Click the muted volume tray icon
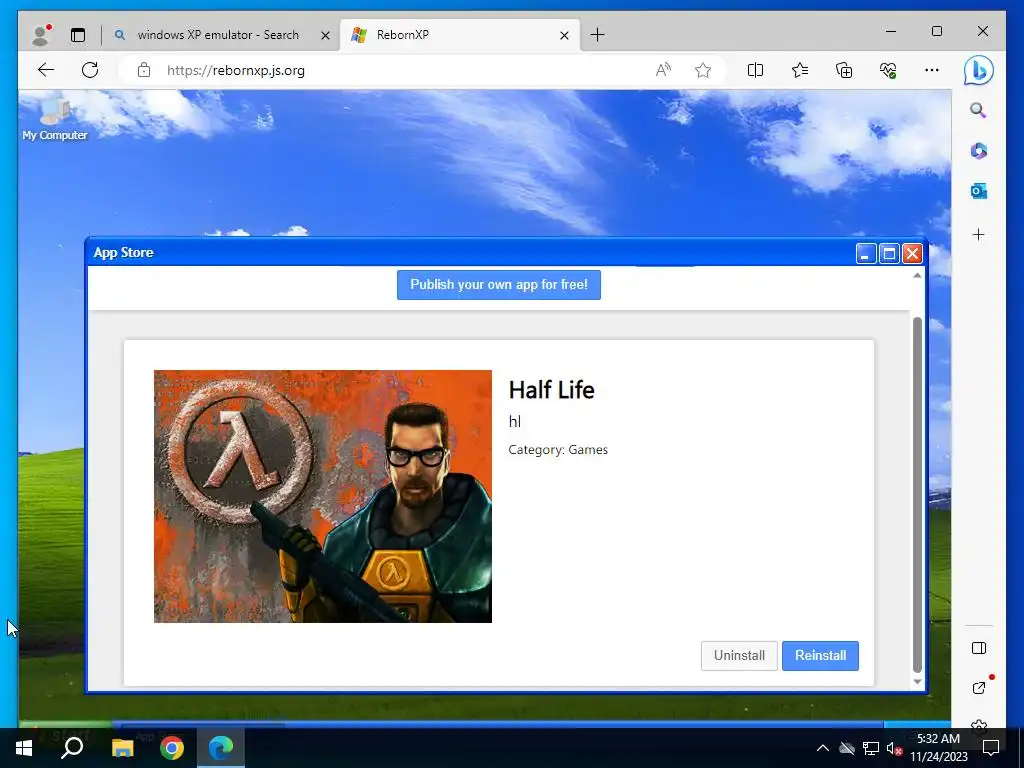 894,748
